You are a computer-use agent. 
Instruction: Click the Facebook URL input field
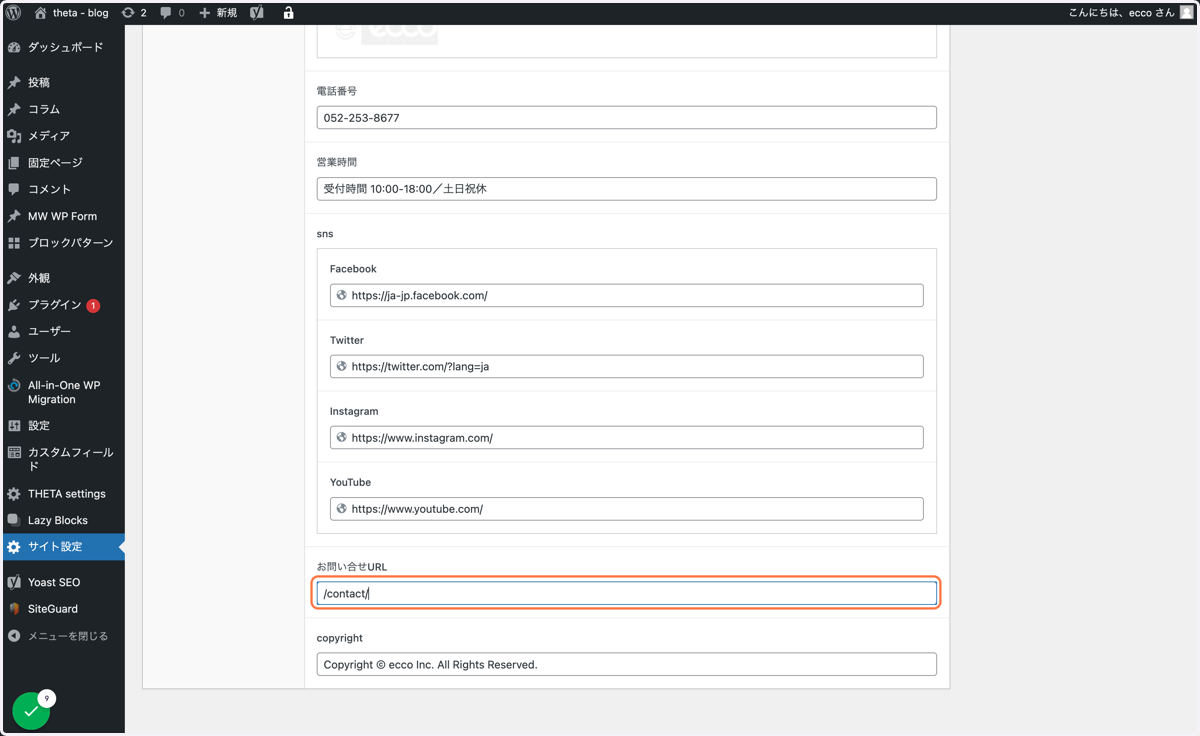(x=627, y=296)
